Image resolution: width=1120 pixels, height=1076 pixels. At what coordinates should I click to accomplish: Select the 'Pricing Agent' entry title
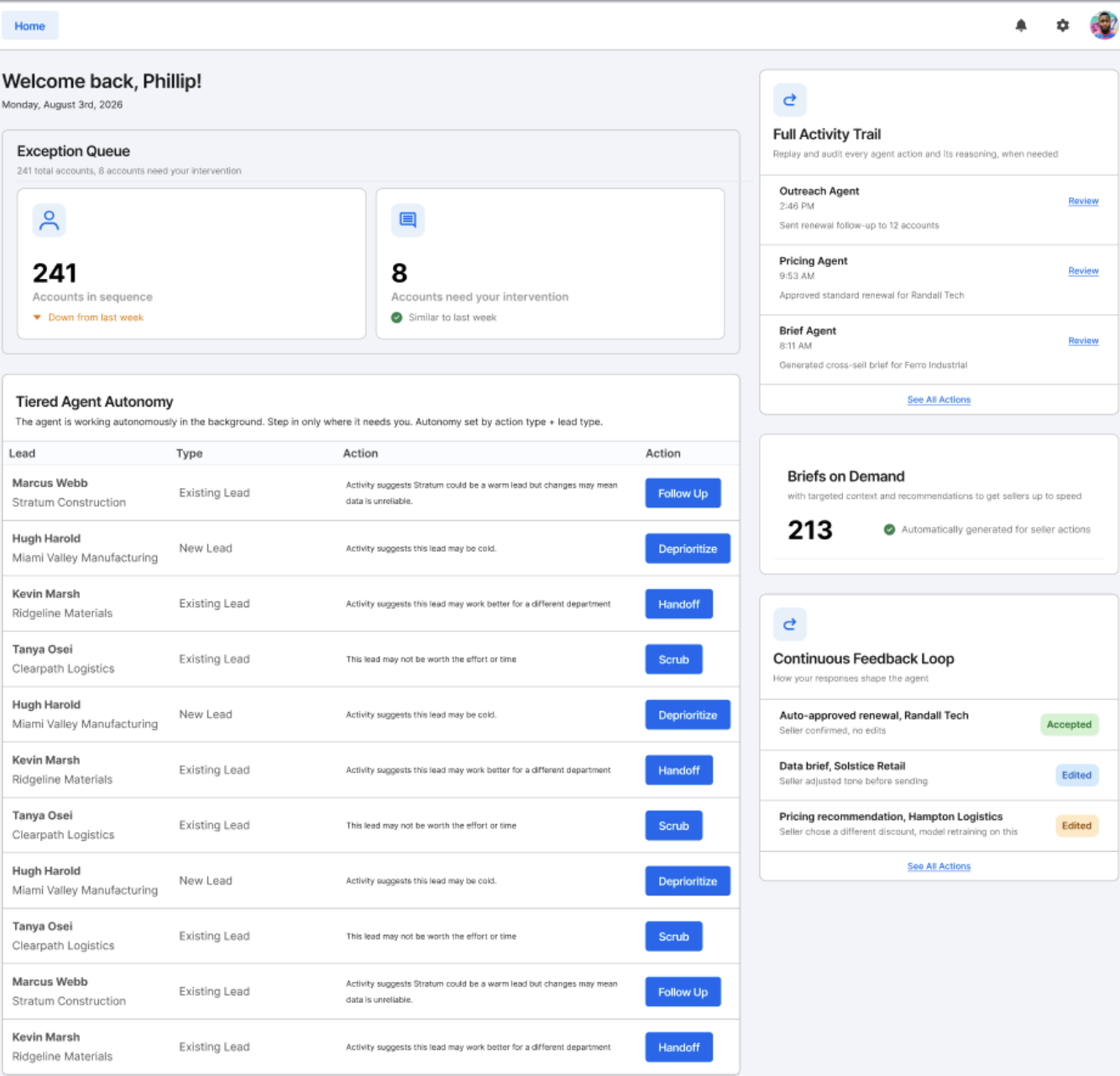pyautogui.click(x=814, y=260)
